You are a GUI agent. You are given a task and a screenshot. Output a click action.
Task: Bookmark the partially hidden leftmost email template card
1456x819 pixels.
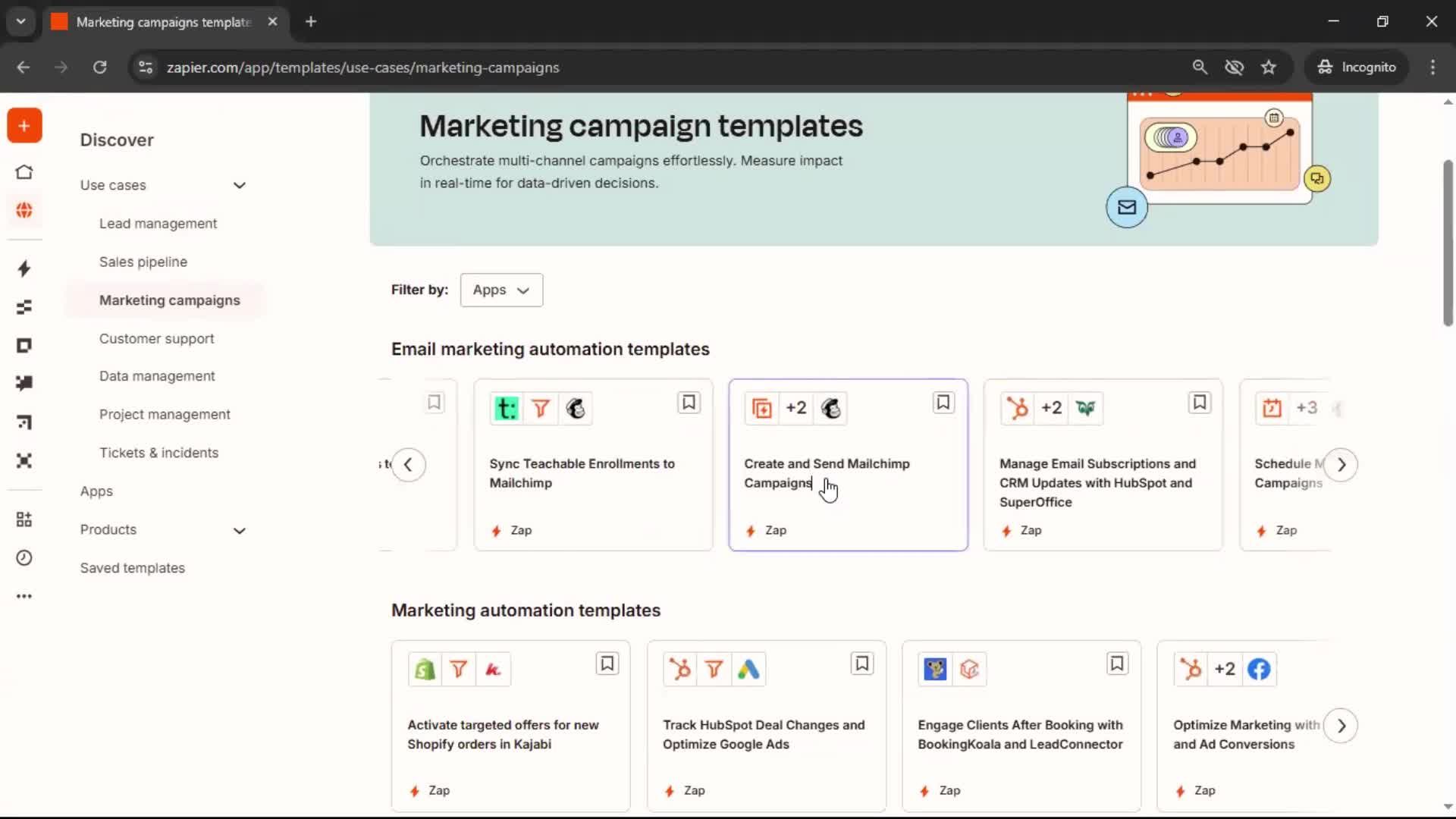click(434, 403)
